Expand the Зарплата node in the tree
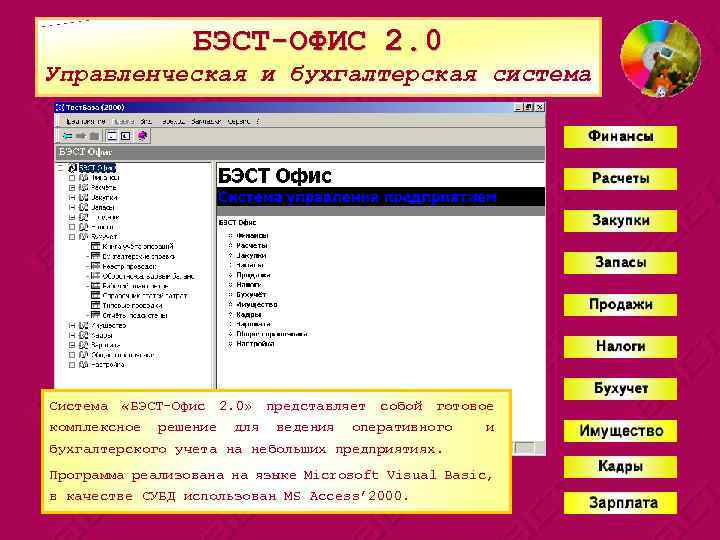 [x=72, y=345]
